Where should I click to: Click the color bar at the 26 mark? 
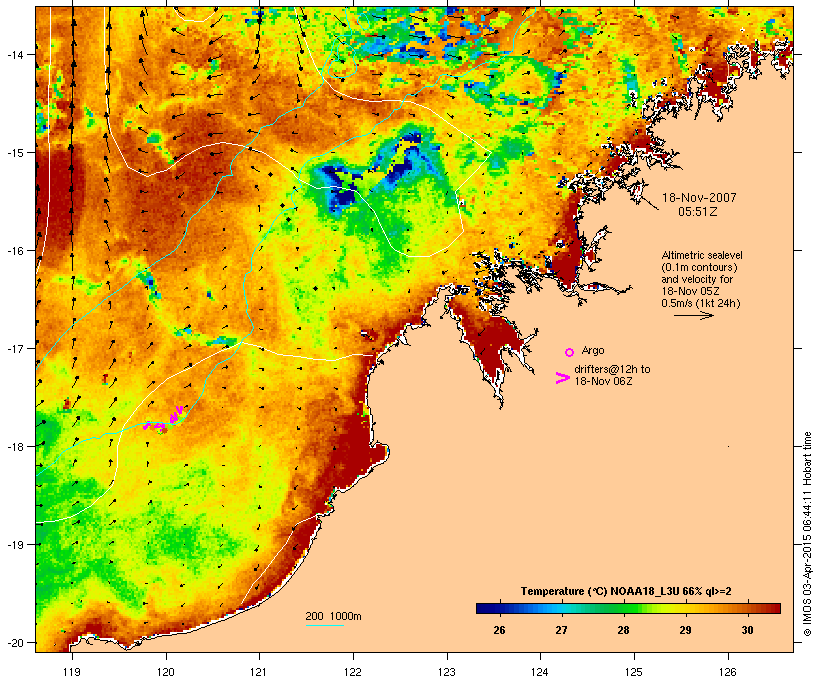click(x=499, y=608)
